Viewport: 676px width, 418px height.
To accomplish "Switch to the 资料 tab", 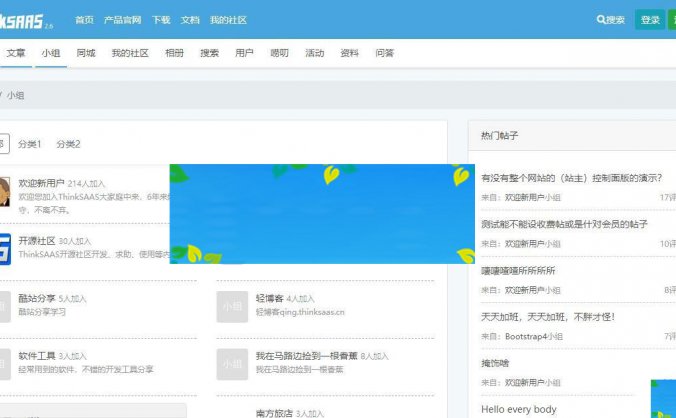I will coord(349,53).
